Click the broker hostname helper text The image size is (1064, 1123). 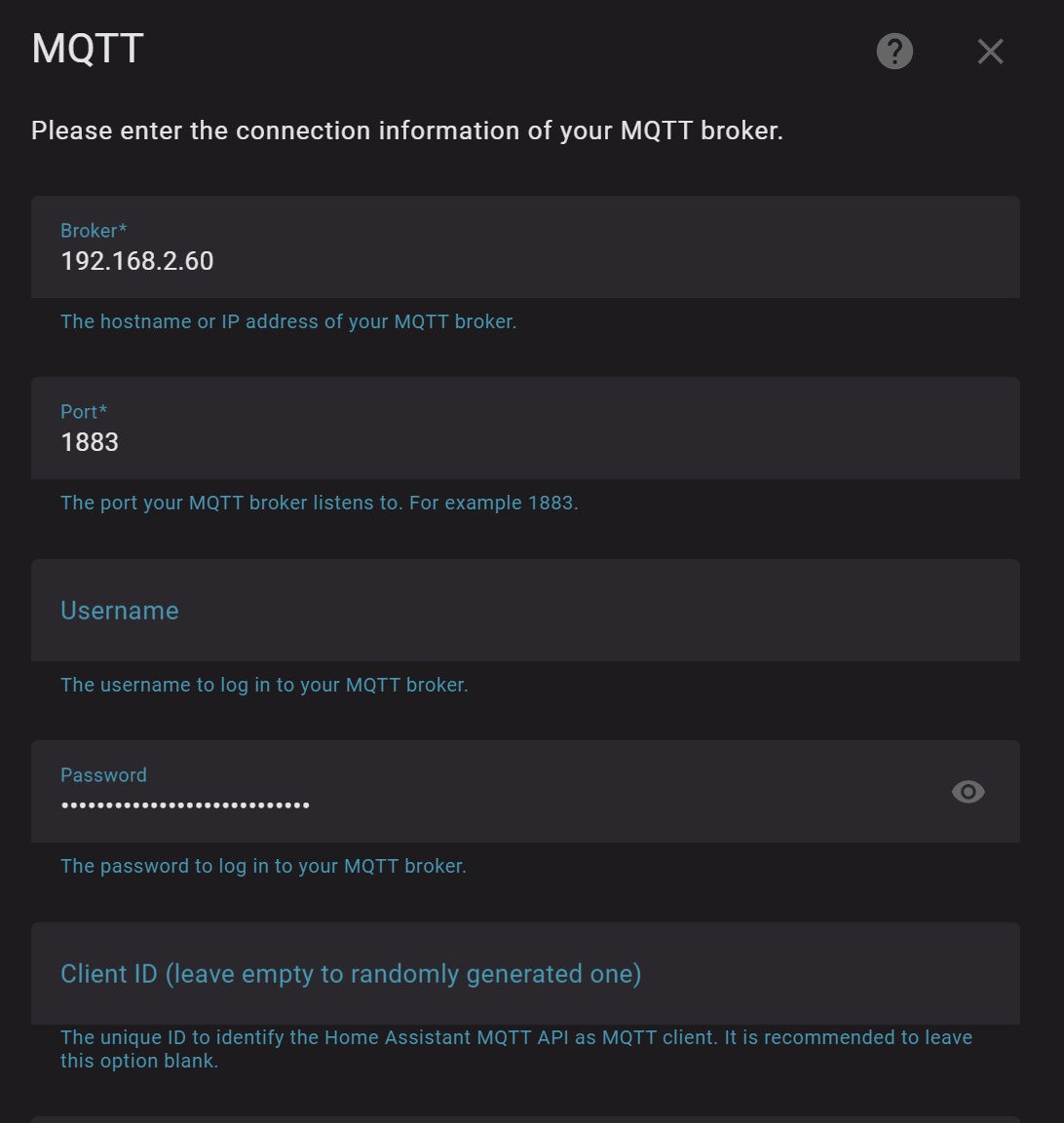click(x=288, y=321)
